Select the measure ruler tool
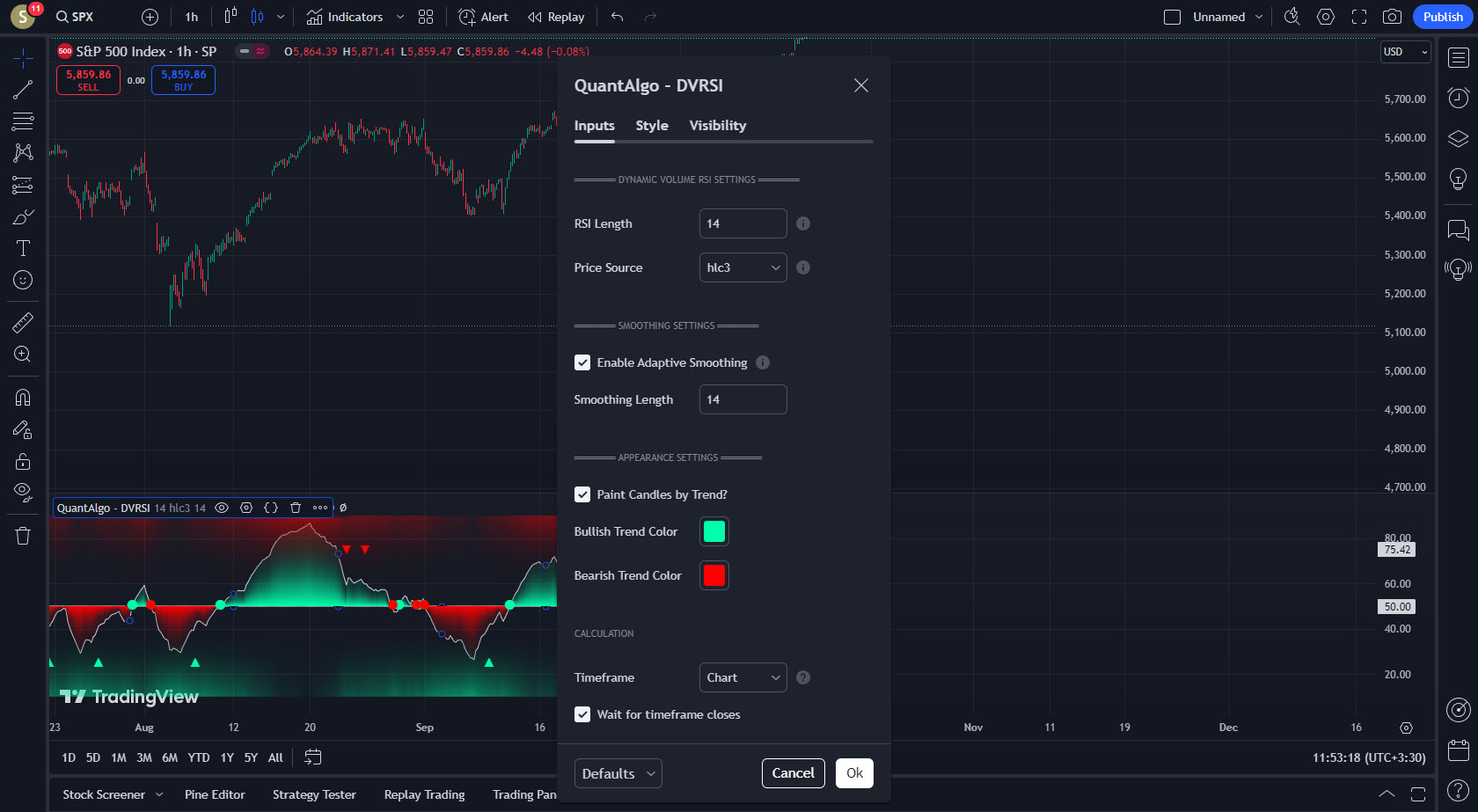This screenshot has height=812, width=1478. [x=23, y=322]
